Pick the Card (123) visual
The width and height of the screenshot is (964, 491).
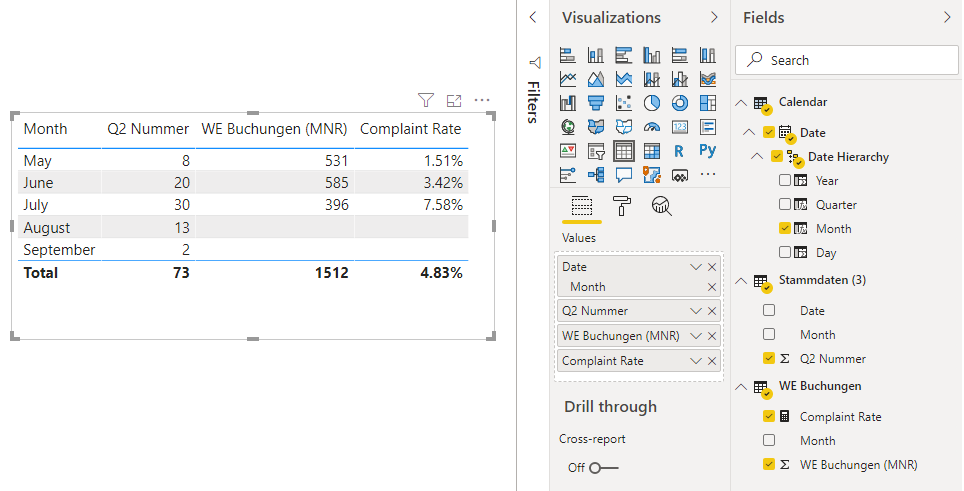[679, 127]
